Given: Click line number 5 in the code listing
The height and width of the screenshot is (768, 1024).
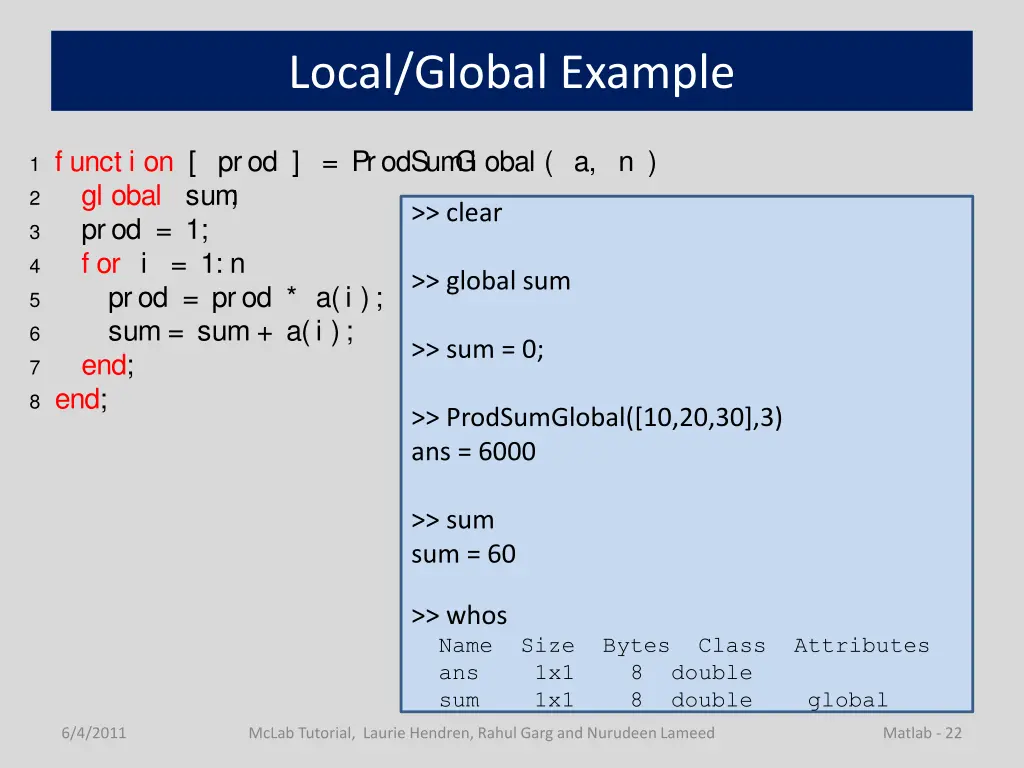Looking at the screenshot, I should [x=35, y=299].
